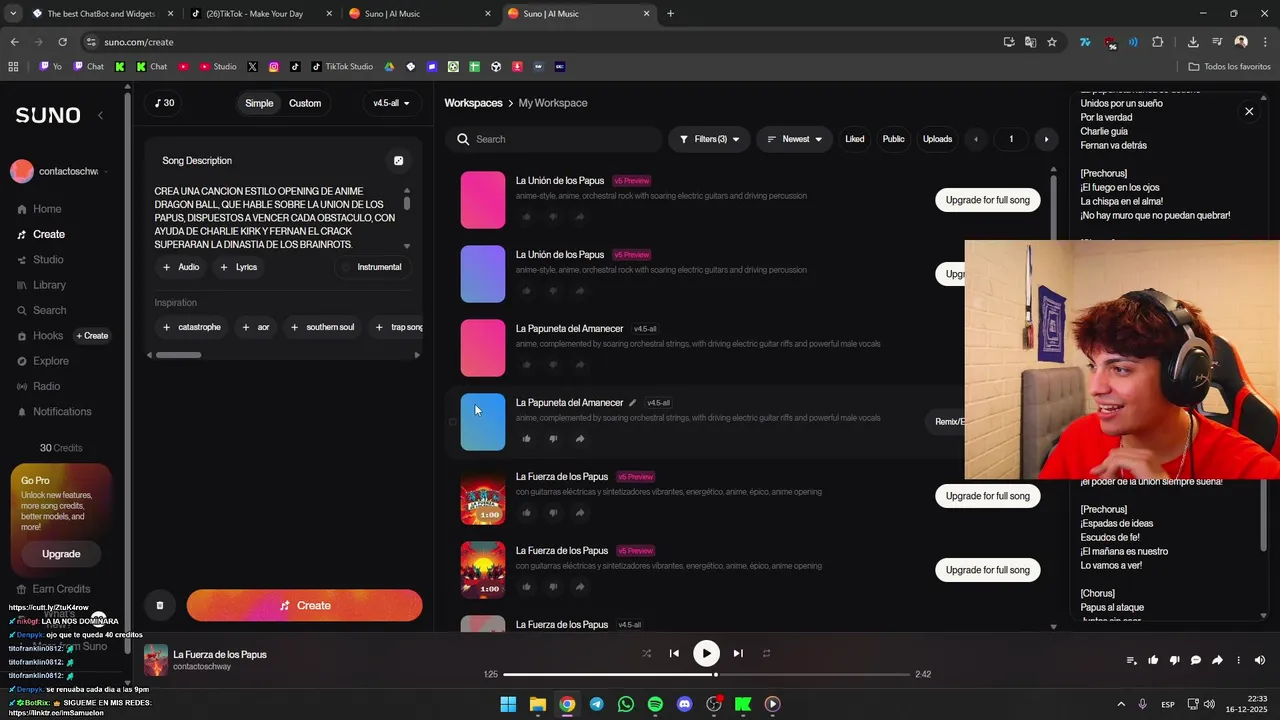Screen dimensions: 1280x720
Task: Click Upgrade in the Go Pro card
Action: click(61, 554)
